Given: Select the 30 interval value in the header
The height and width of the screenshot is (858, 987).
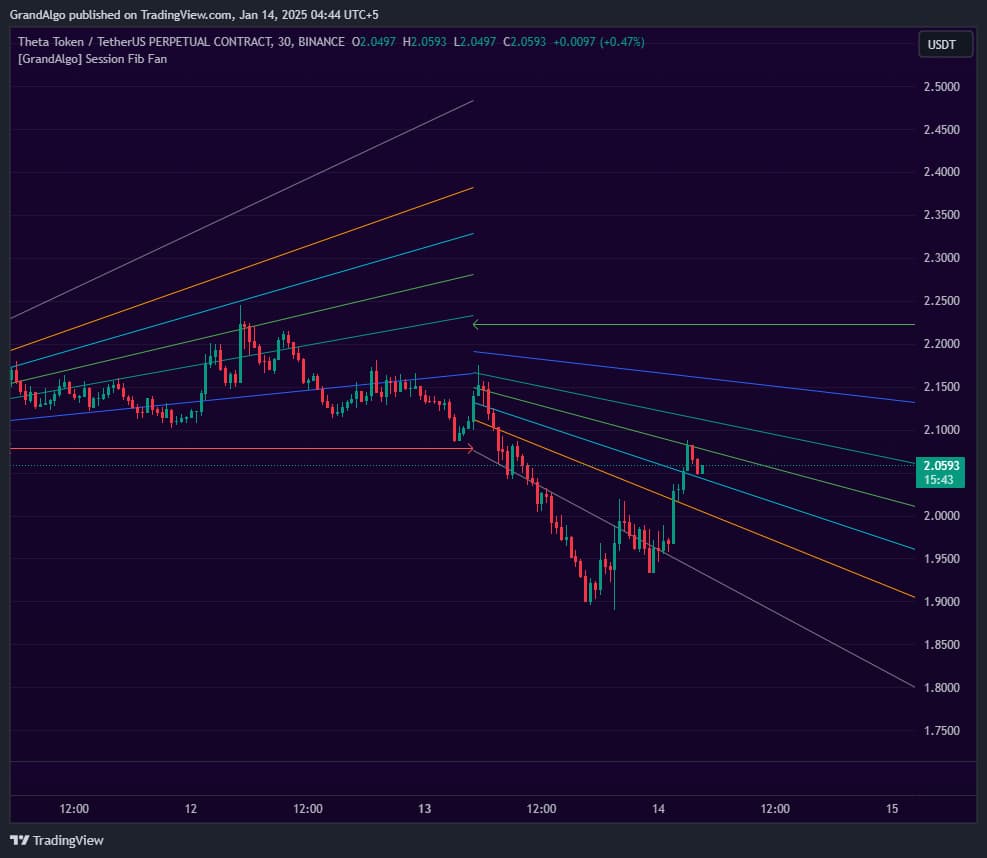Looking at the screenshot, I should (x=284, y=42).
